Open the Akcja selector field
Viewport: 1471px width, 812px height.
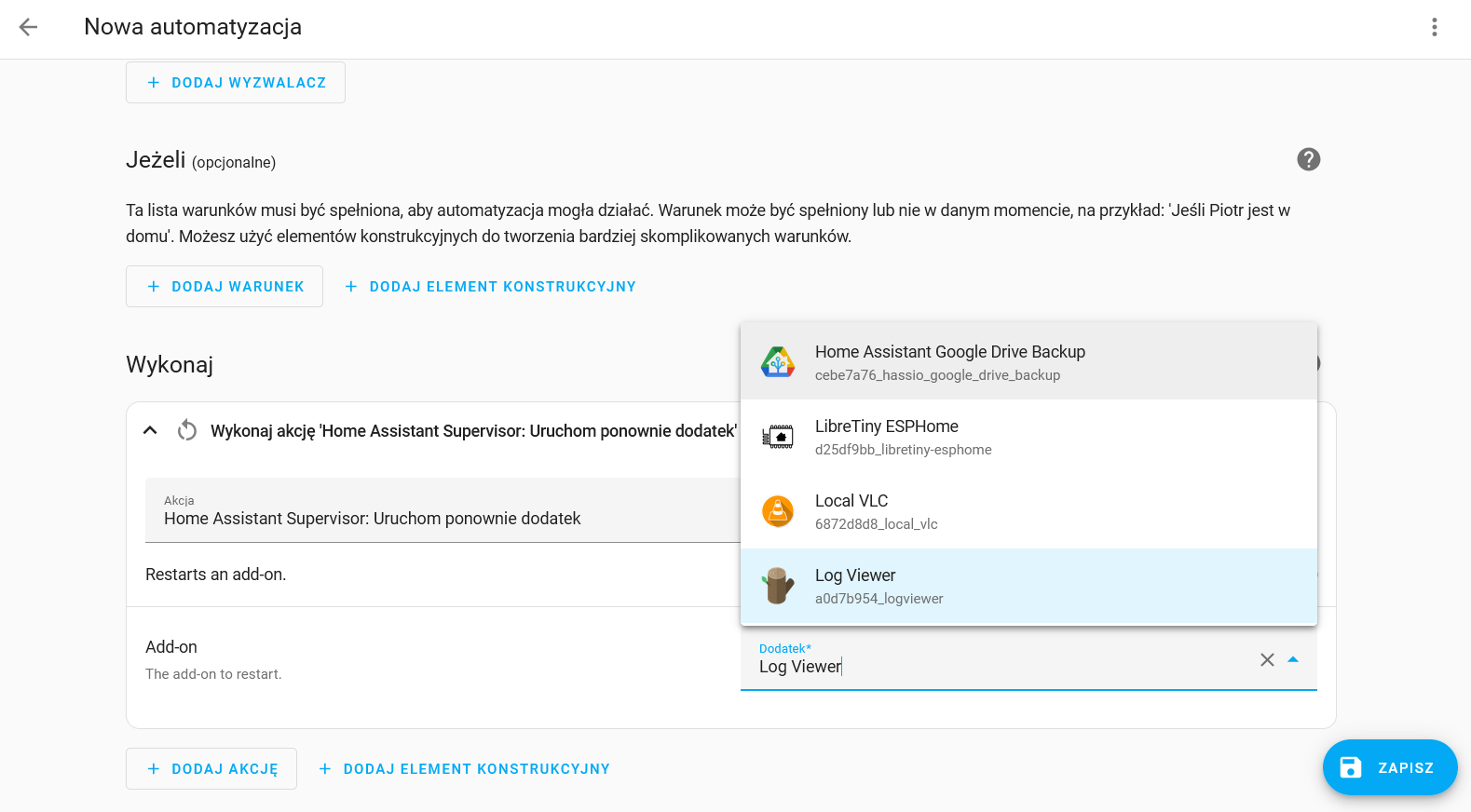click(443, 510)
